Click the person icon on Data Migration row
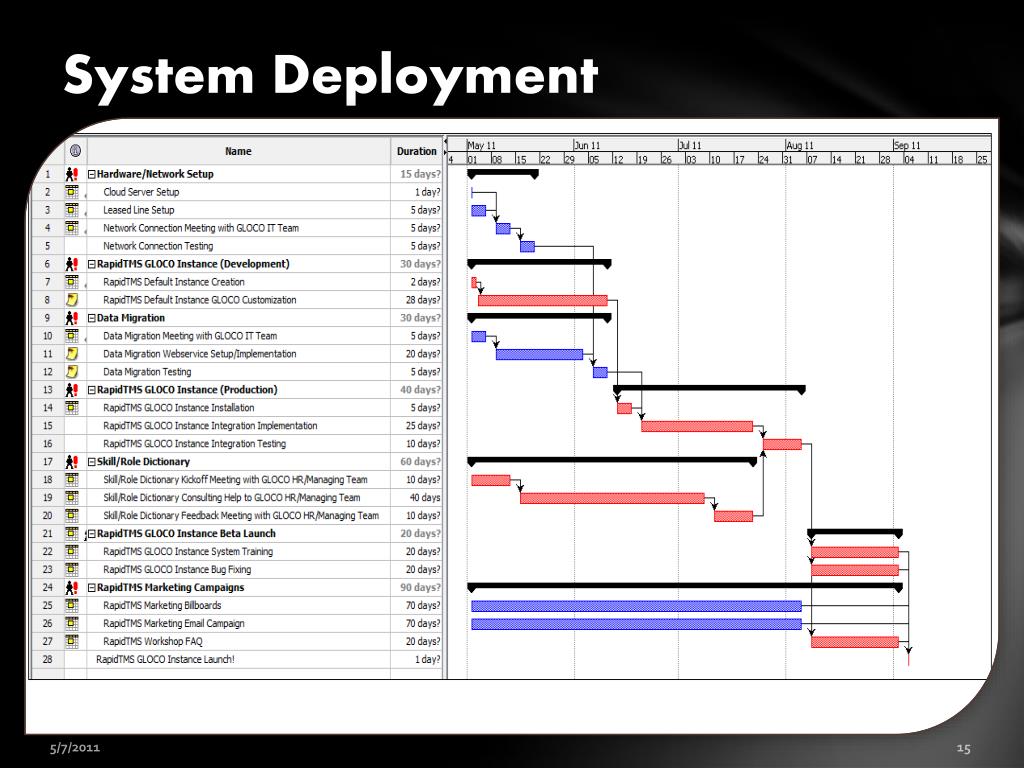The image size is (1024, 768). pyautogui.click(x=72, y=318)
